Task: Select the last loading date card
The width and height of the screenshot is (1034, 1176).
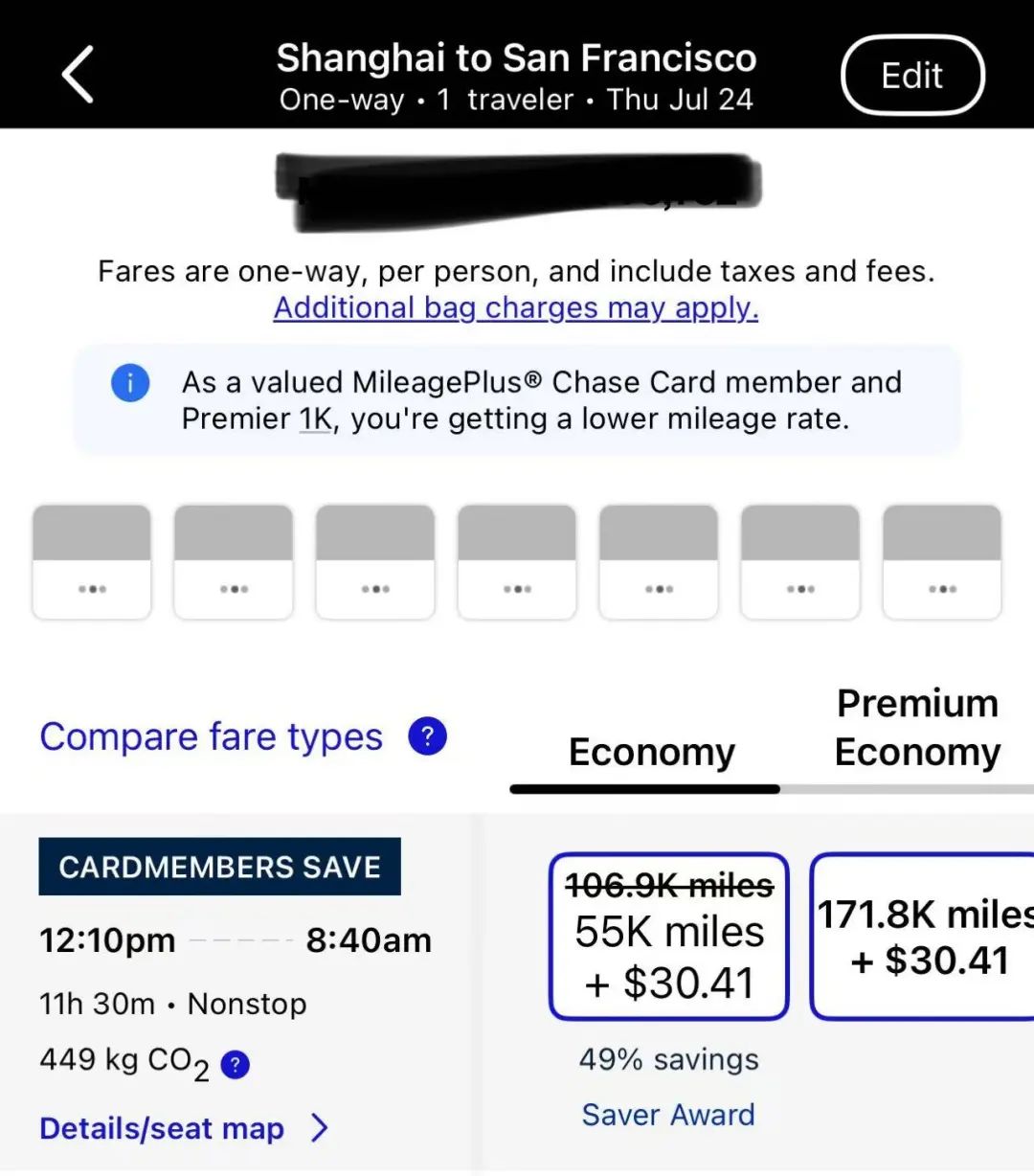Action: [x=942, y=562]
